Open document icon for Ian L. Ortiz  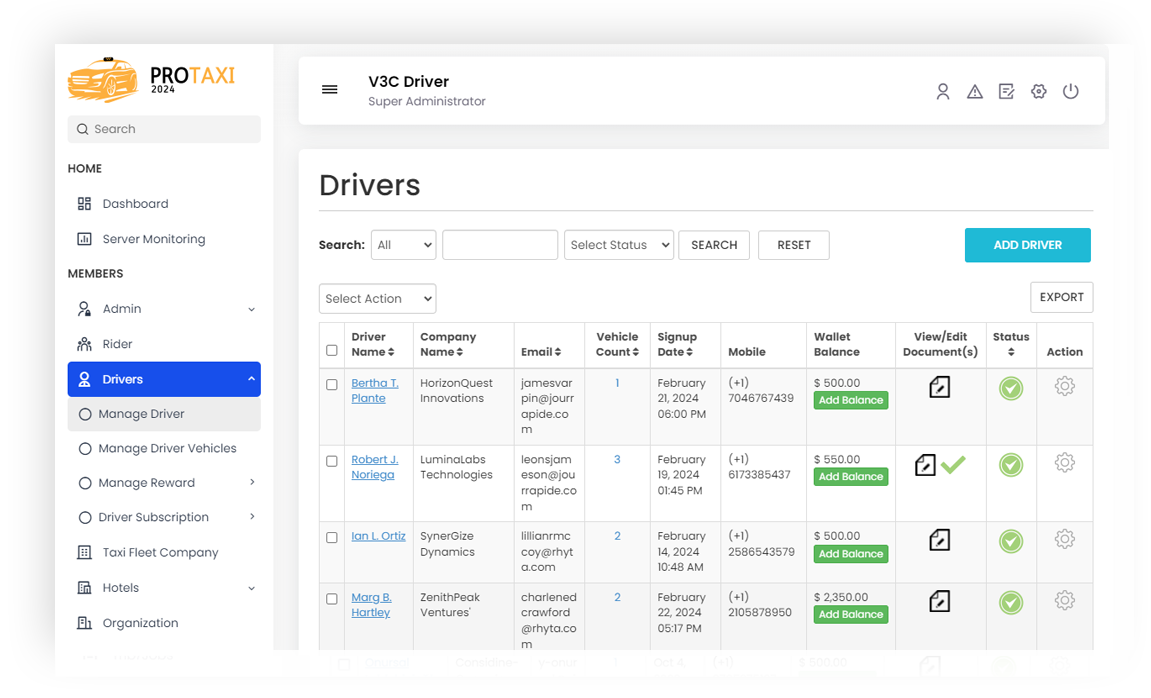[940, 540]
